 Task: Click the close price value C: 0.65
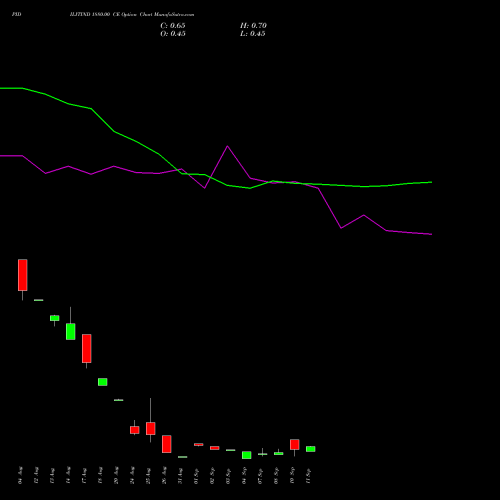(x=173, y=26)
